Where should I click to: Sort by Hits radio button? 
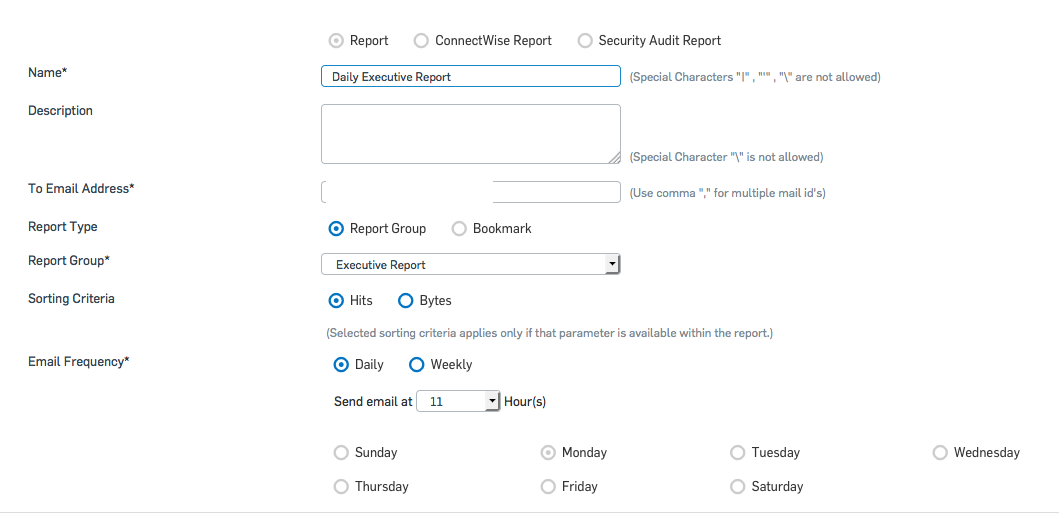336,301
